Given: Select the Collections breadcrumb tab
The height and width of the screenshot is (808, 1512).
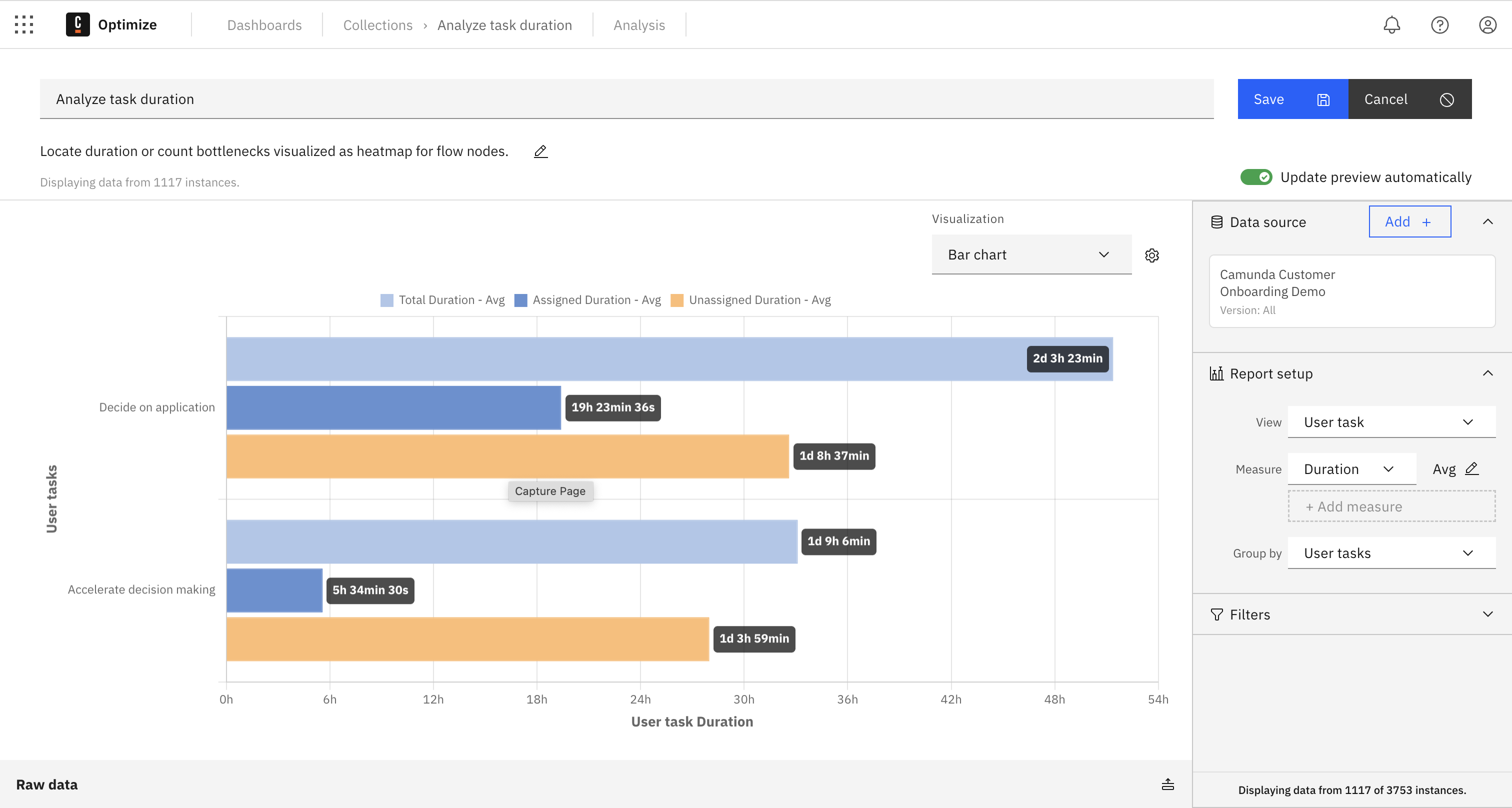Looking at the screenshot, I should 378,24.
